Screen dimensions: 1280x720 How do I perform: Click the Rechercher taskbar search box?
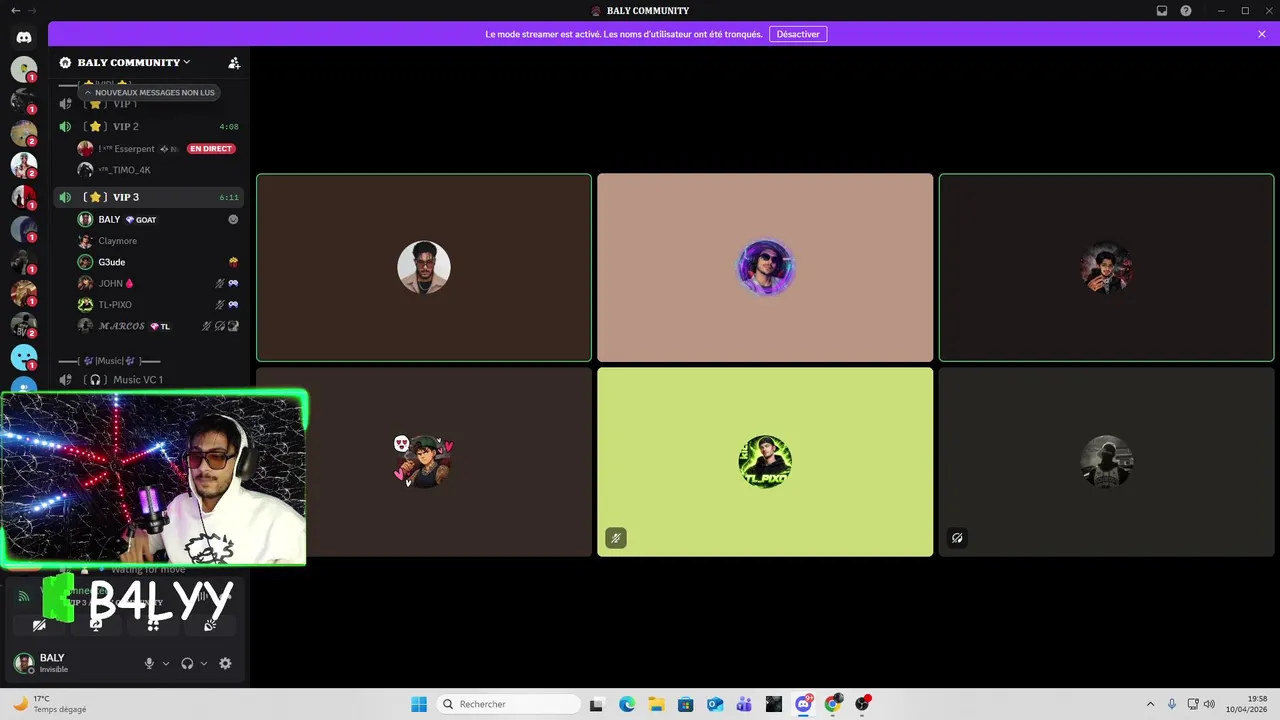pos(507,704)
